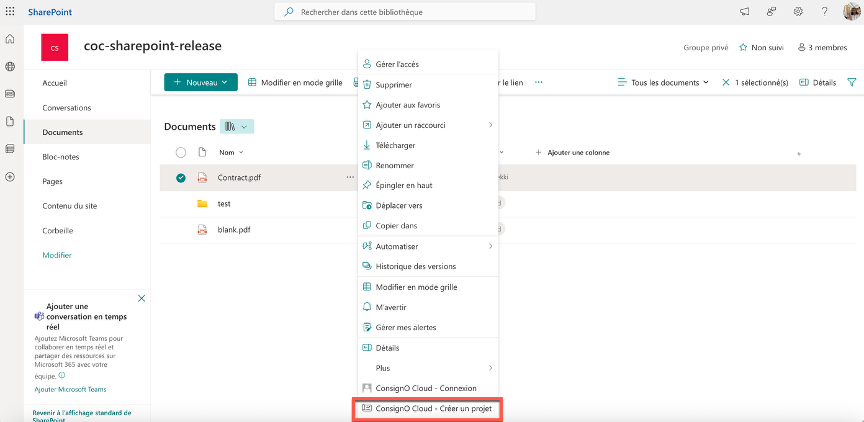Click the Ajouter Microsoft Teams link
864x422 pixels.
click(x=70, y=389)
